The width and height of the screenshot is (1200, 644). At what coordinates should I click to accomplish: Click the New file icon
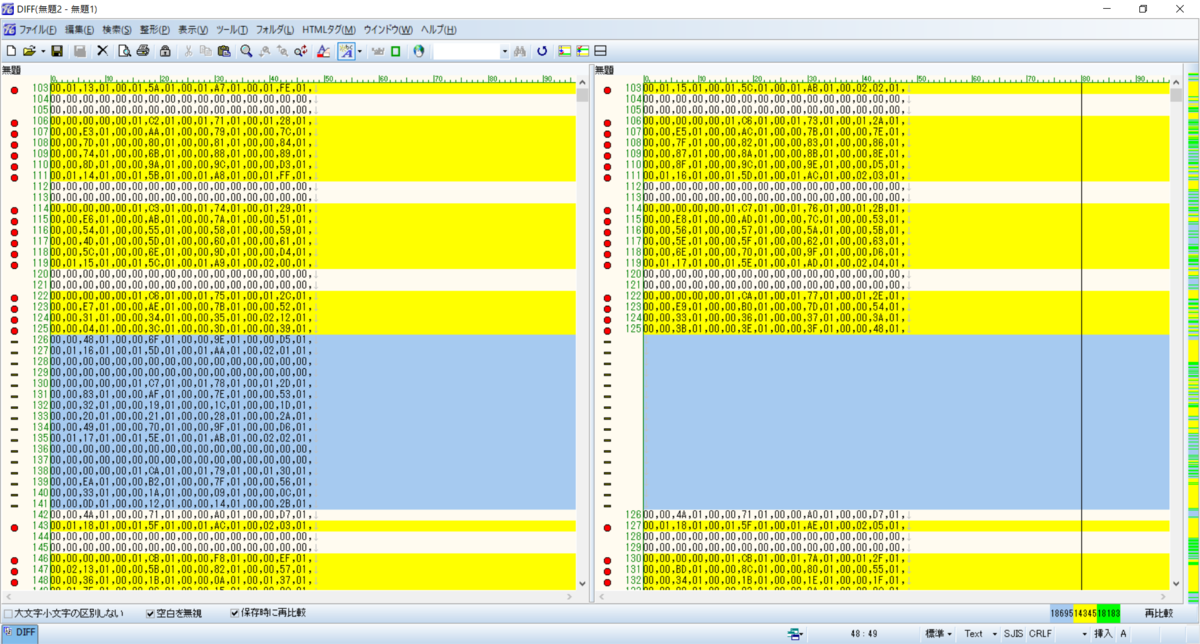(11, 50)
